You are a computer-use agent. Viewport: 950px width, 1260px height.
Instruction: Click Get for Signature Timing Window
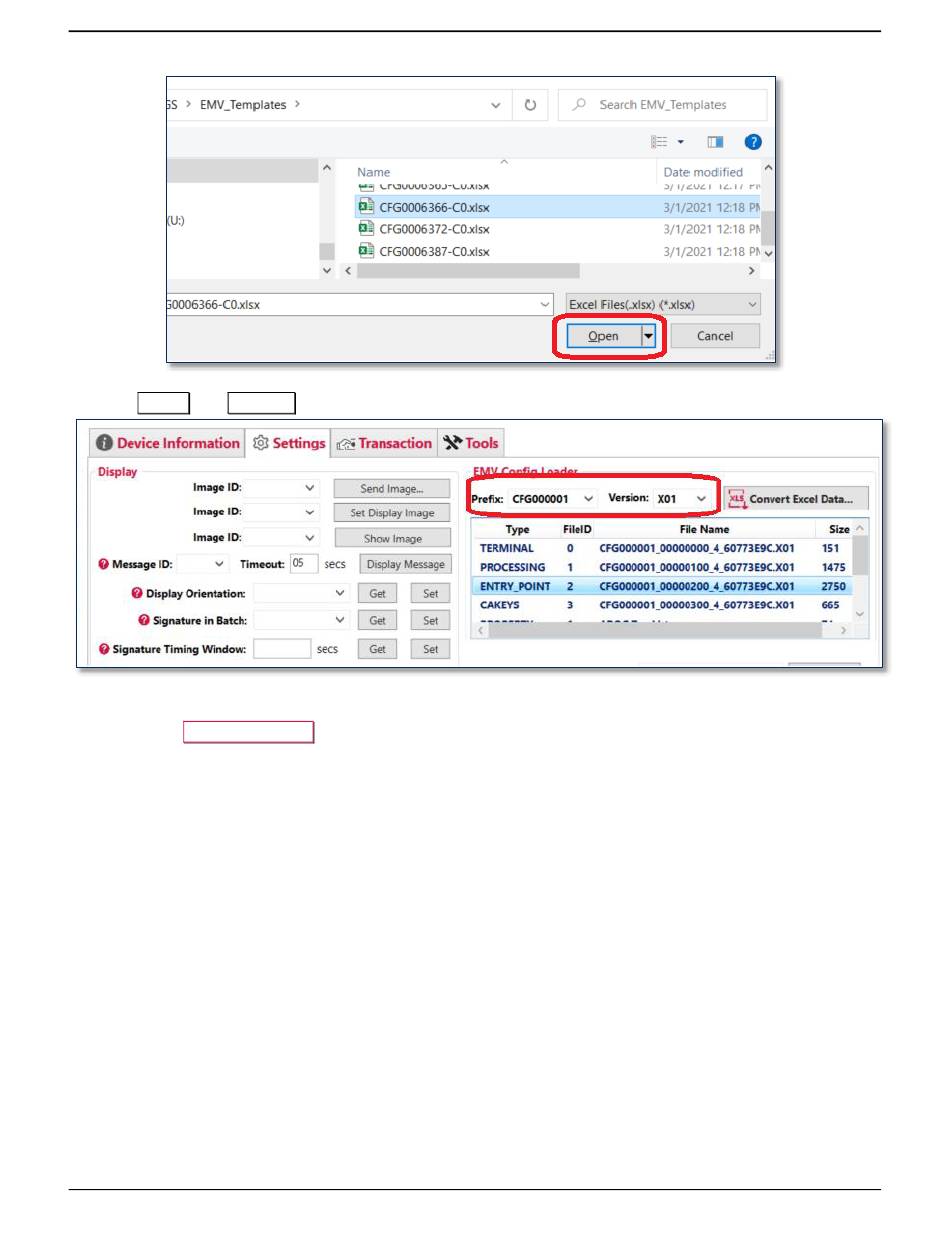[x=377, y=649]
